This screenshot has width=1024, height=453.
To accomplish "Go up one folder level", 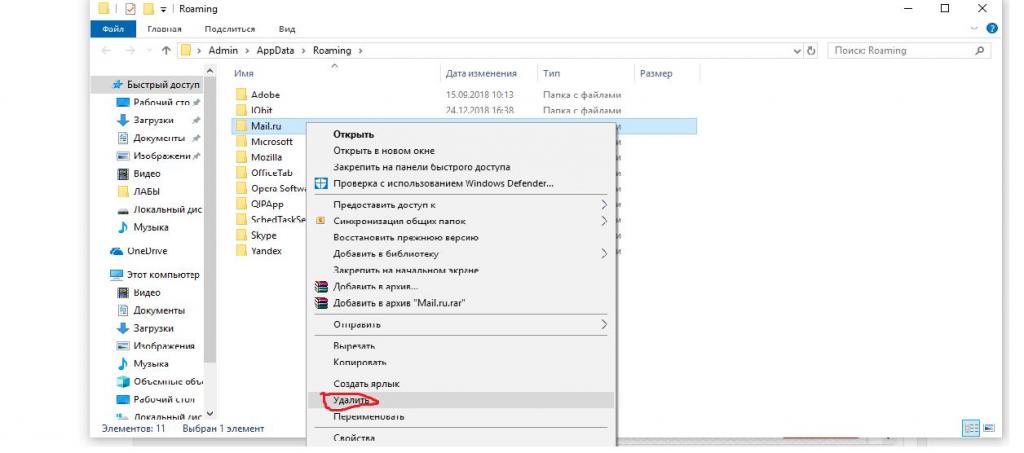I will pos(166,50).
